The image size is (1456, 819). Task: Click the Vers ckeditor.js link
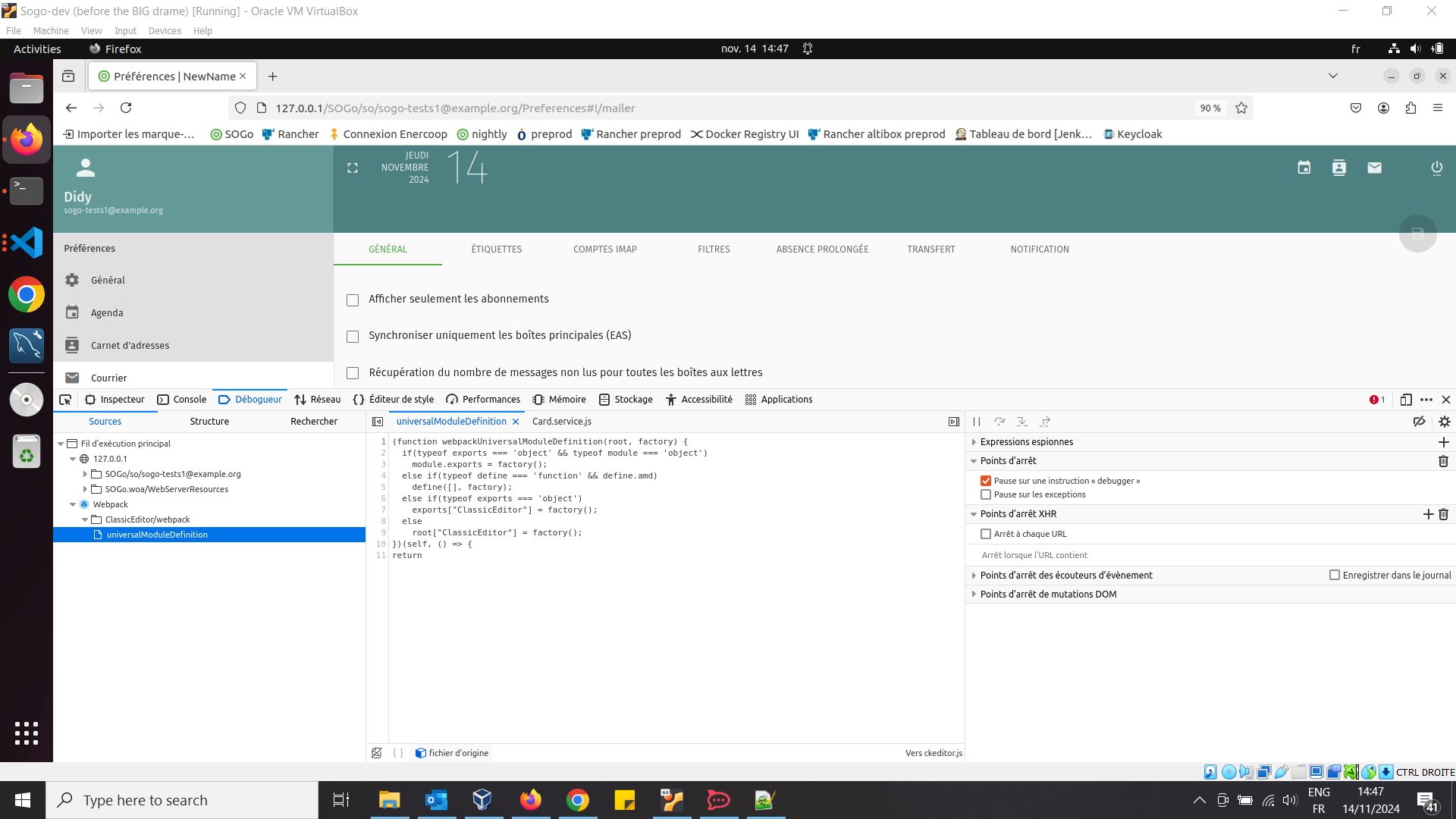(x=934, y=753)
